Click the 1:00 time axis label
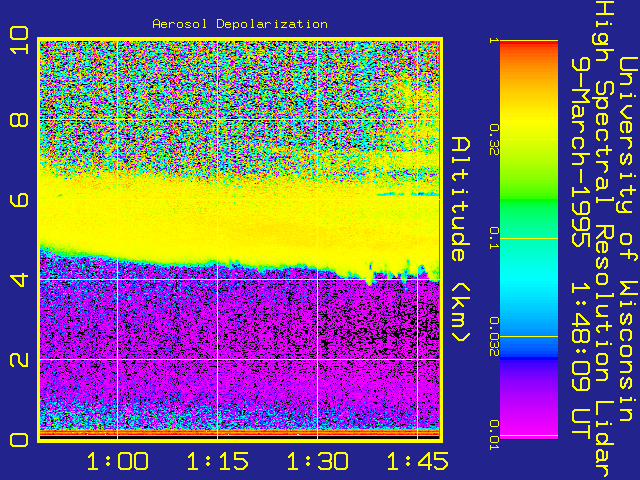Viewport: 640px width, 480px height. pyautogui.click(x=118, y=461)
